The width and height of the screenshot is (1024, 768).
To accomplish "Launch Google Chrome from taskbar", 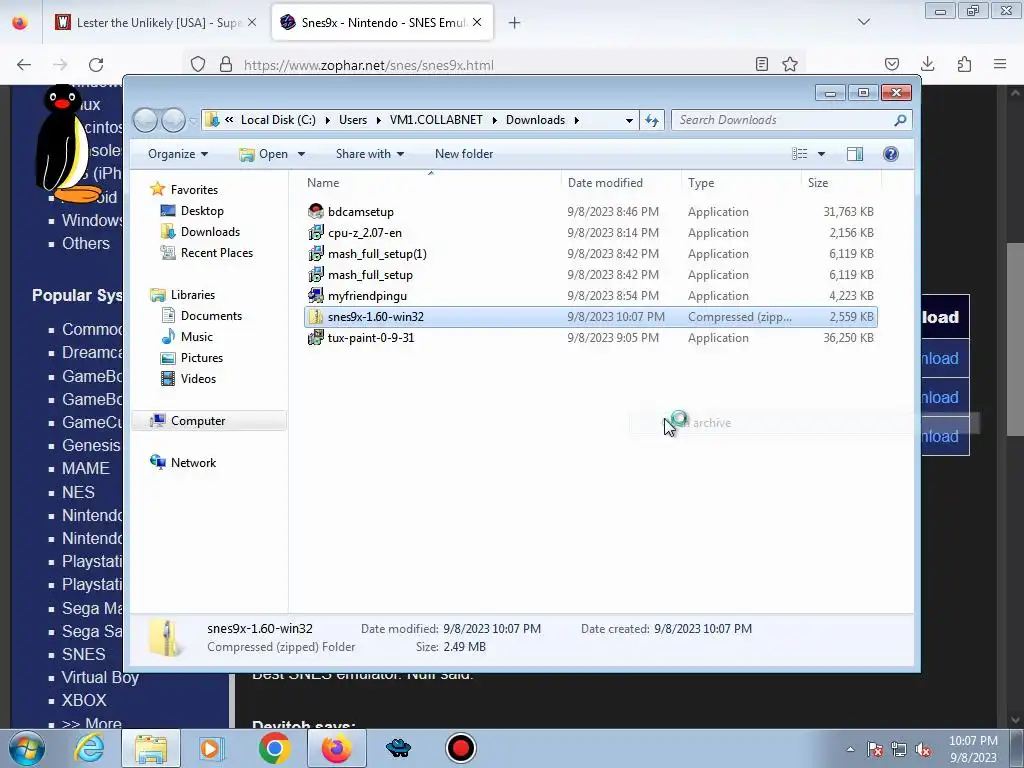I will 274,748.
